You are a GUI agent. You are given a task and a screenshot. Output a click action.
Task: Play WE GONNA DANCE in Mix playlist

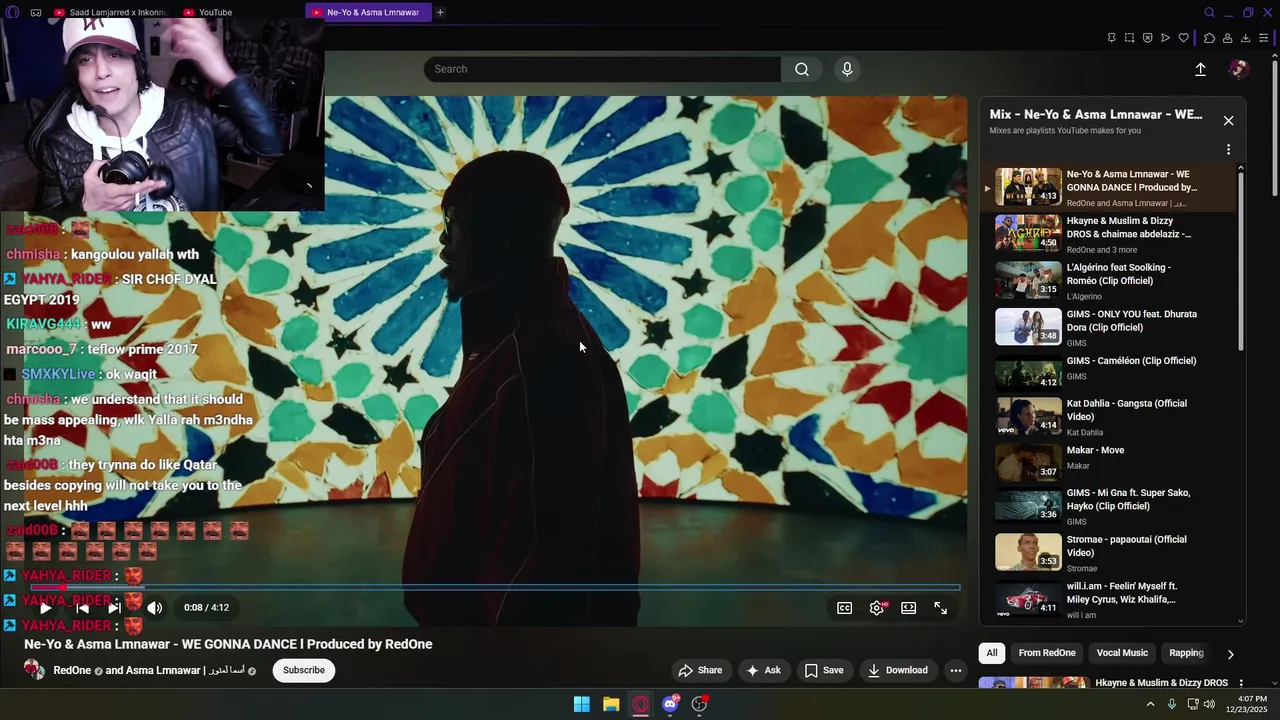coord(1108,187)
